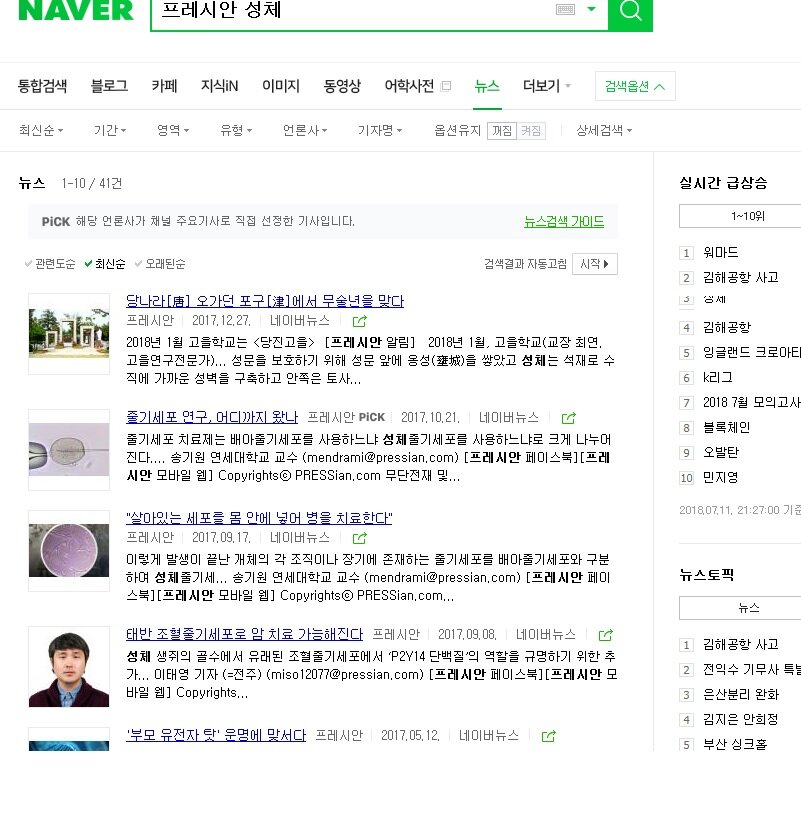Screen dimensions: 801x827
Task: Switch to the 통합검색 tab
Action: point(42,86)
